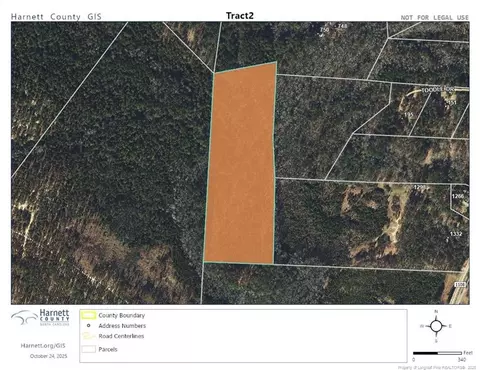480x370 pixels.
Task: Click the Parcels legend swatch
Action: (89, 349)
